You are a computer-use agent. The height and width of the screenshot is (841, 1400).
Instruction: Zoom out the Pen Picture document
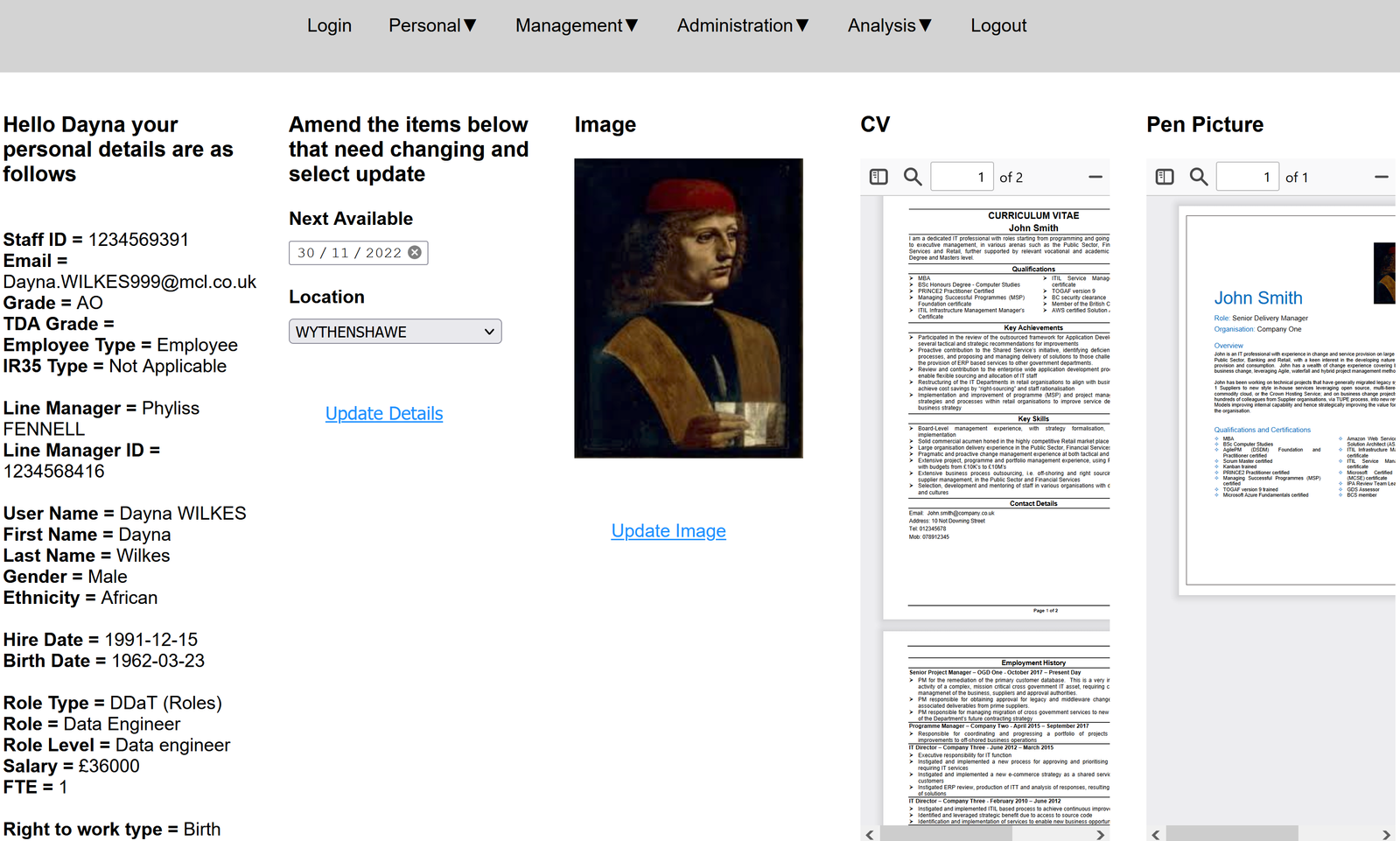[1381, 177]
